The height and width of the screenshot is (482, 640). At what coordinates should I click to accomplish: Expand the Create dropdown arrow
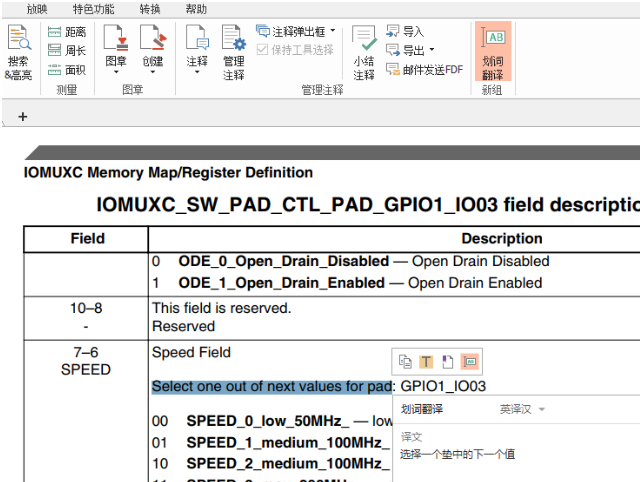[153, 72]
